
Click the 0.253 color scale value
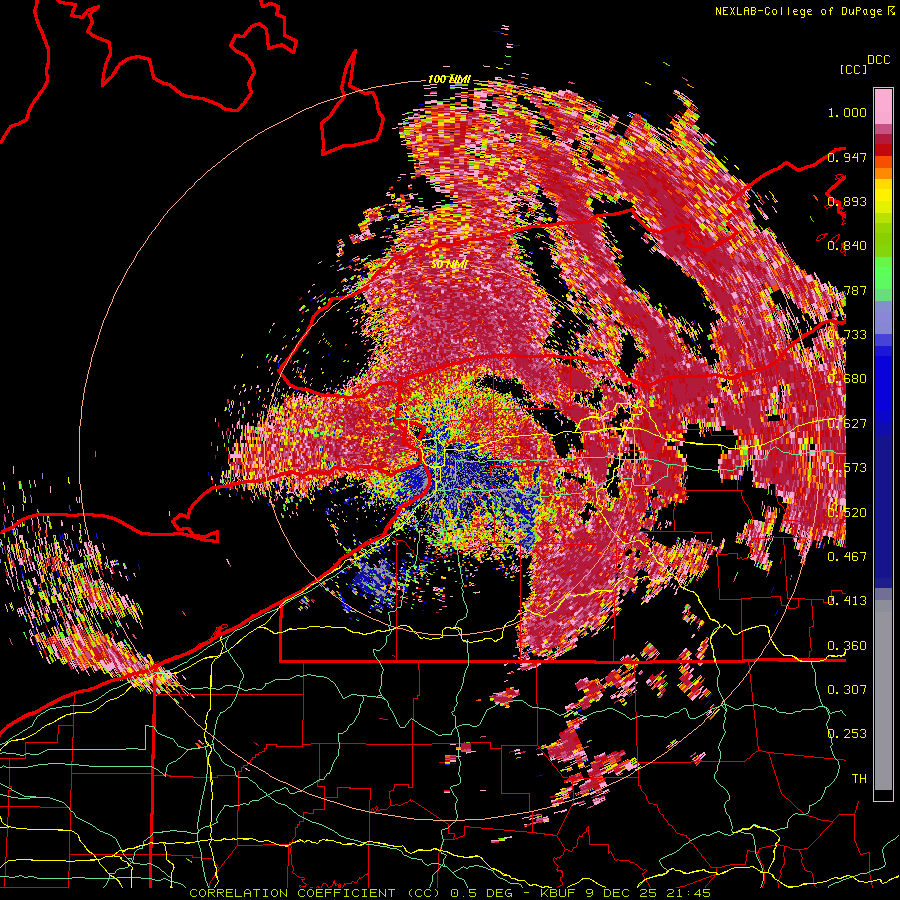(x=847, y=734)
